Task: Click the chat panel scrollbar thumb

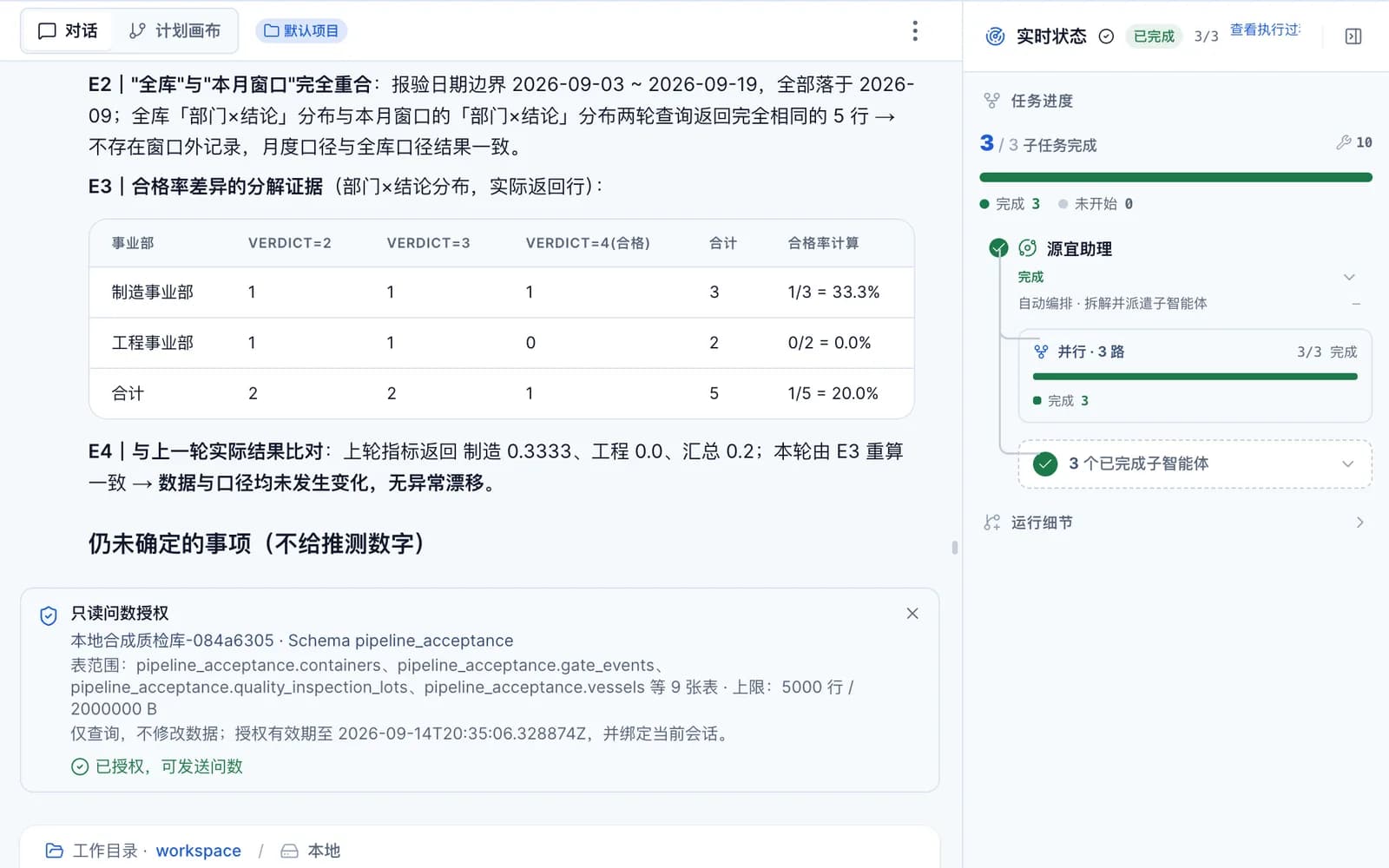Action: pyautogui.click(x=954, y=548)
